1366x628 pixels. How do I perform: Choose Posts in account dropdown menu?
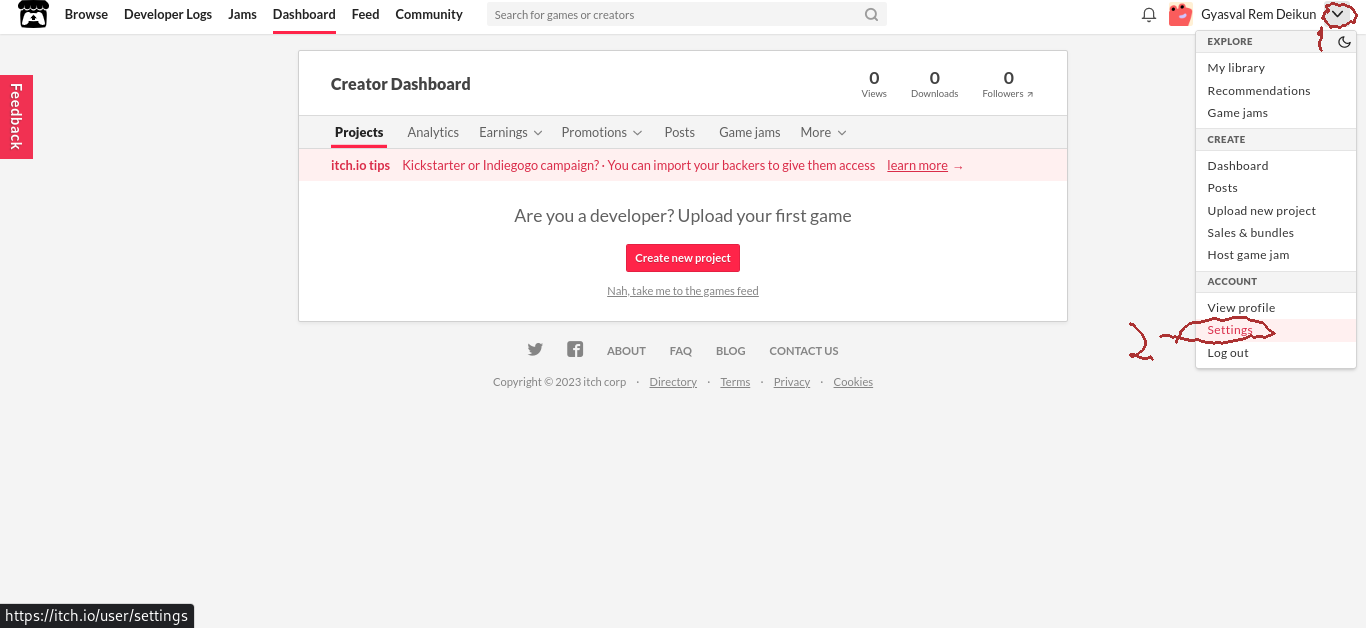coord(1222,188)
